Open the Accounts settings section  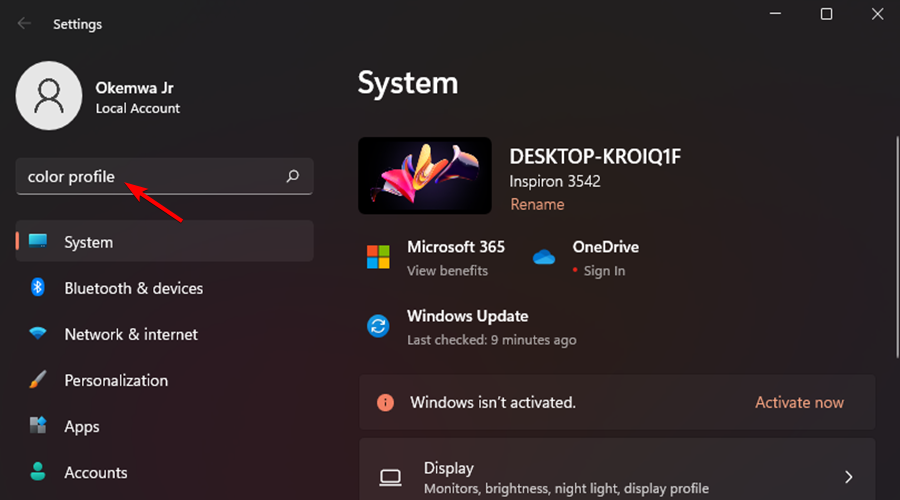pyautogui.click(x=95, y=472)
